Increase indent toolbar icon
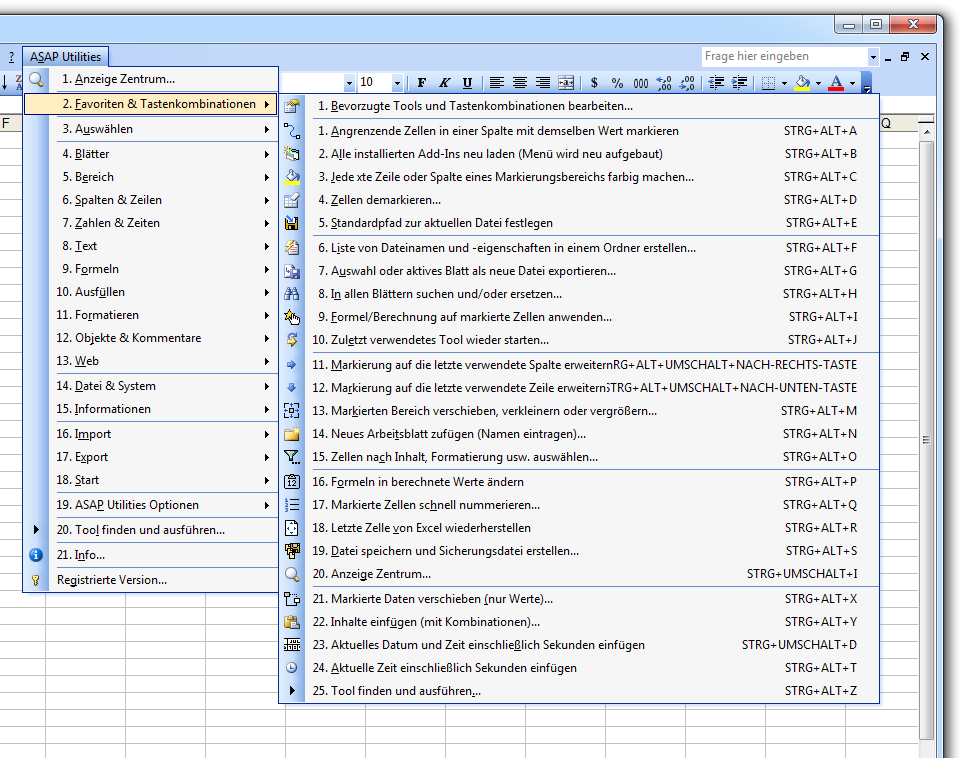This screenshot has width=964, height=758. point(740,82)
